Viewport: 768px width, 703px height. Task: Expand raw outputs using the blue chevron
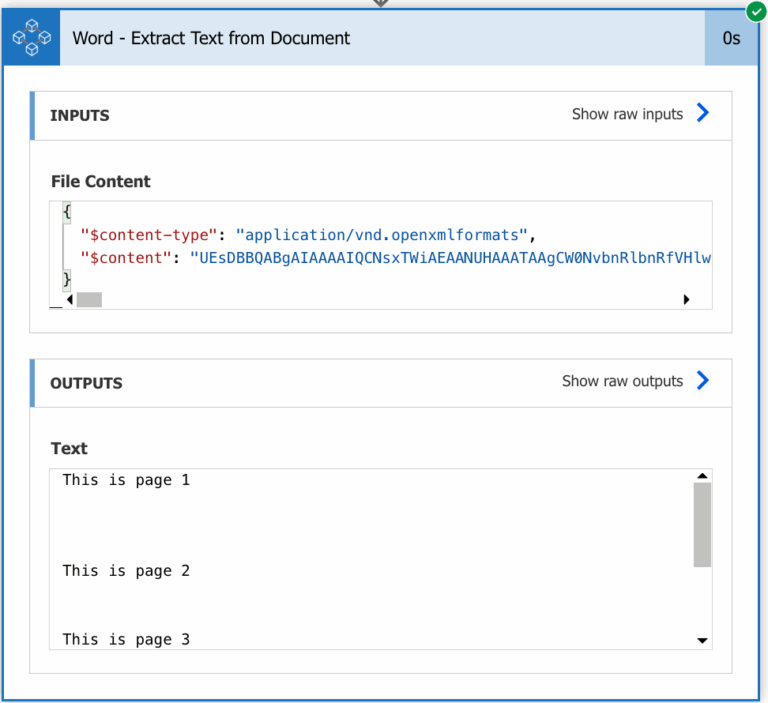[702, 380]
